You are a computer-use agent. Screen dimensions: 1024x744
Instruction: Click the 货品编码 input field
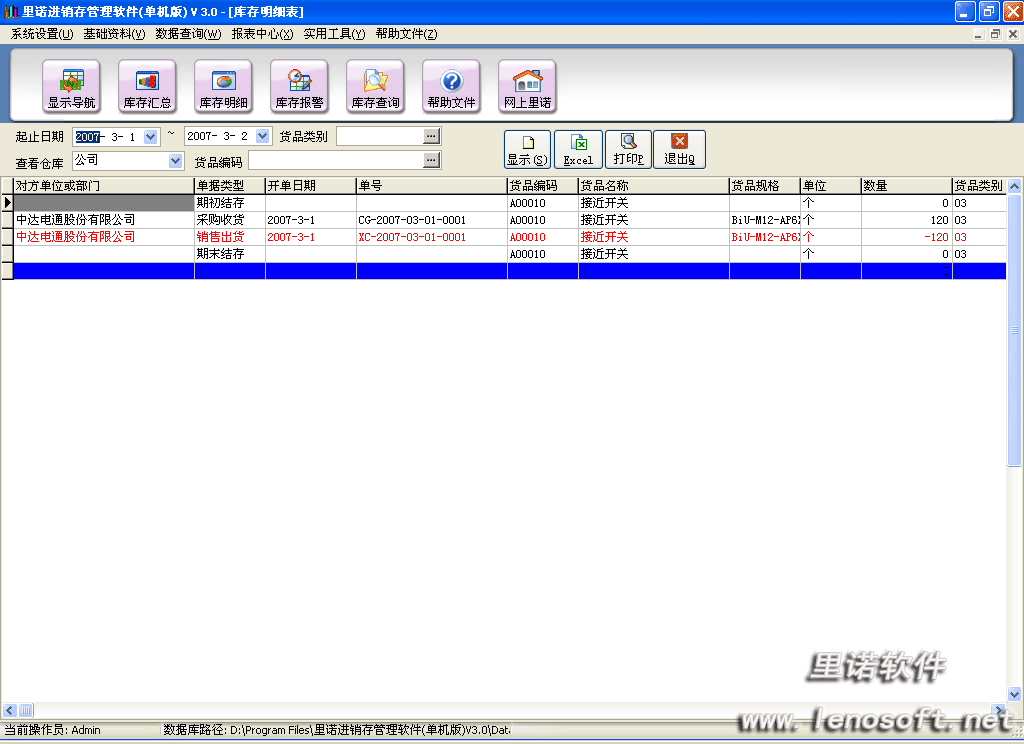coord(335,160)
